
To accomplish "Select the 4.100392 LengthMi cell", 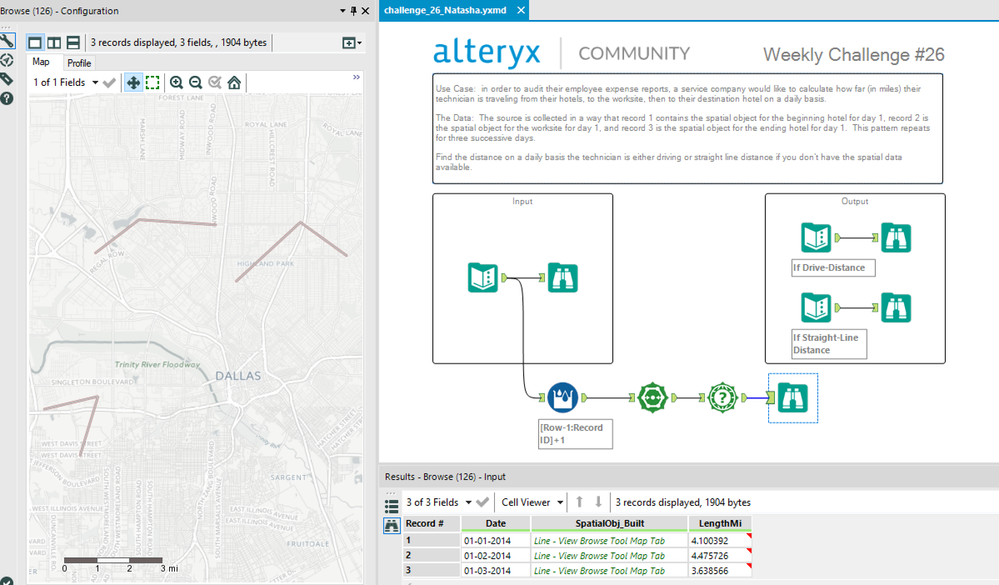I will (720, 540).
